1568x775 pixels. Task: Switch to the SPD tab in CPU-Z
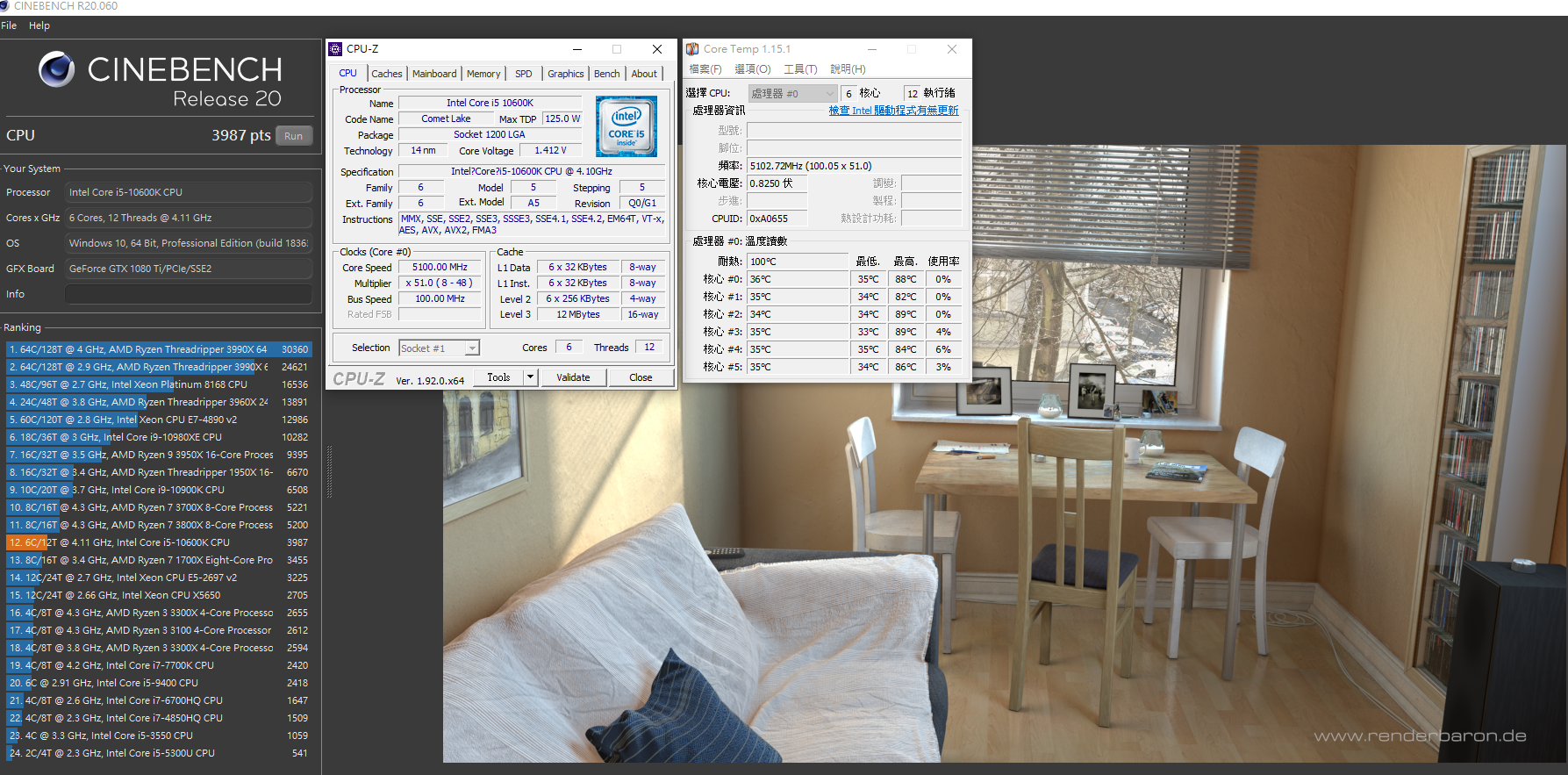click(524, 74)
